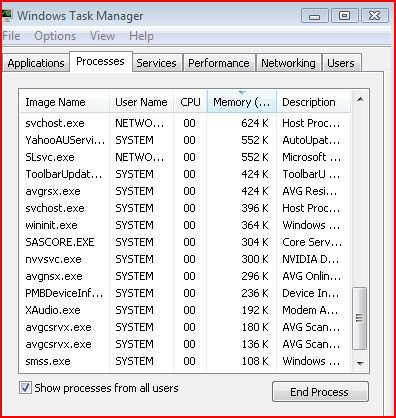The image size is (396, 418).
Task: Sort by Memory column header
Action: click(242, 102)
